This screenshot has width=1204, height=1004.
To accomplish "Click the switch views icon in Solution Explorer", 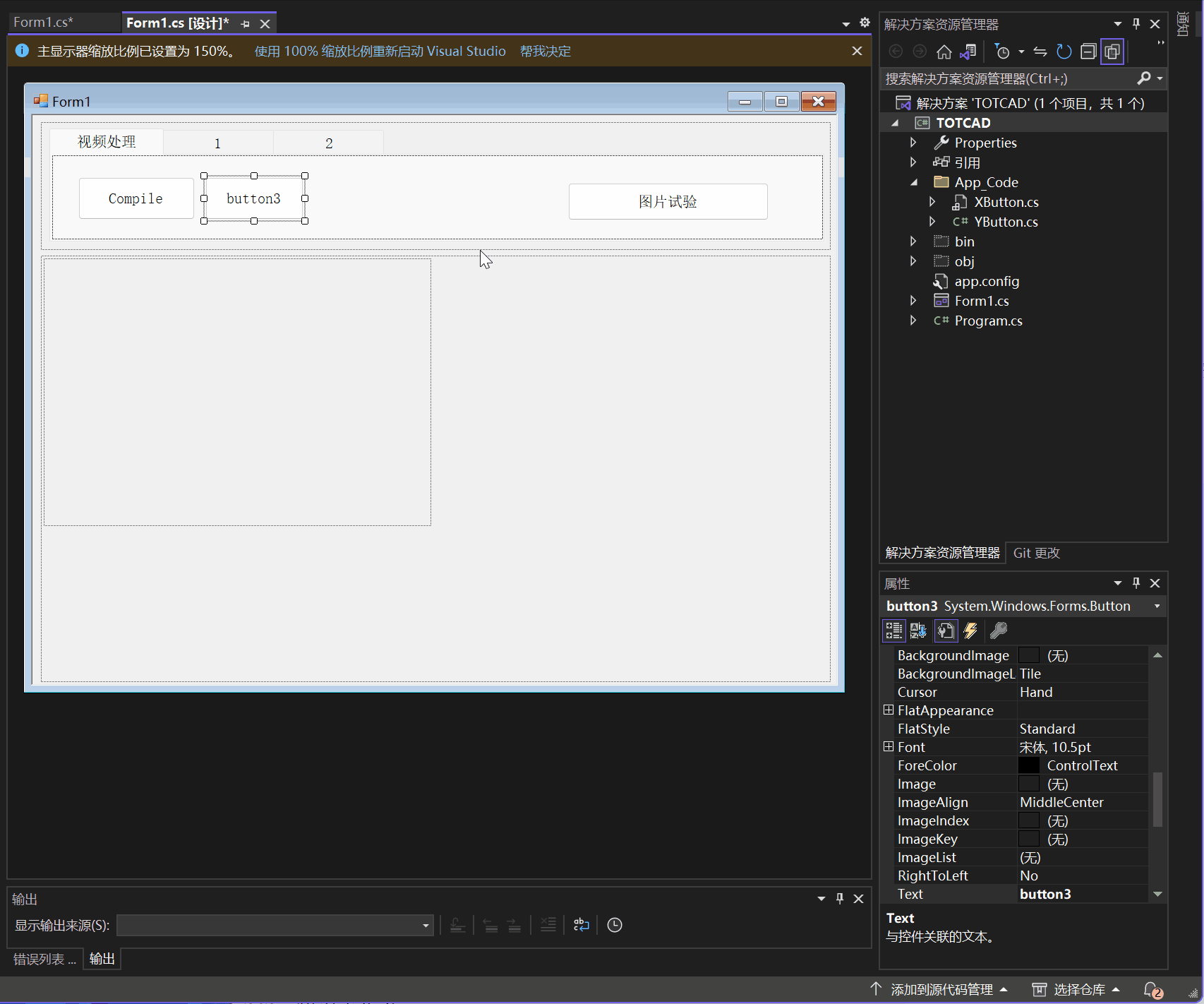I will coord(968,52).
